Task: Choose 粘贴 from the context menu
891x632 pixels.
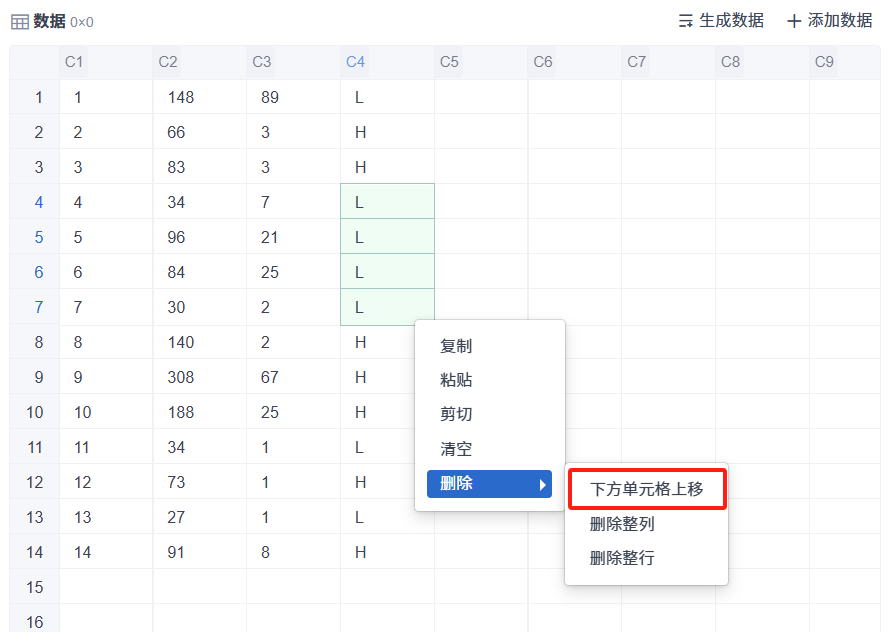Action: 456,380
